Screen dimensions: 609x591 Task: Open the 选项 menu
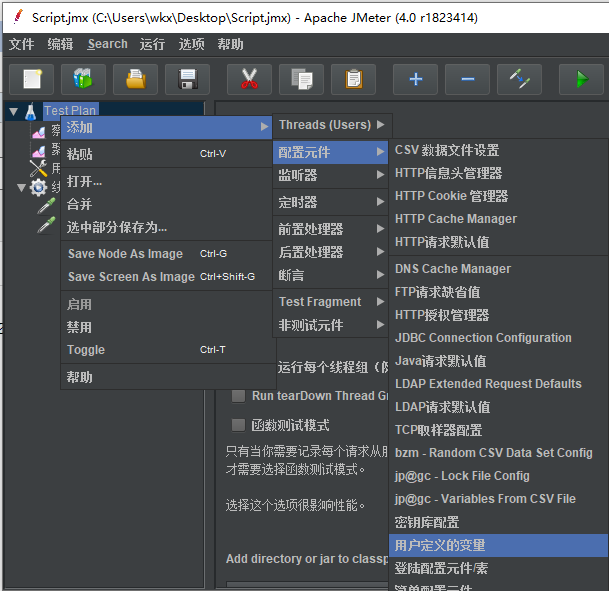coord(191,44)
